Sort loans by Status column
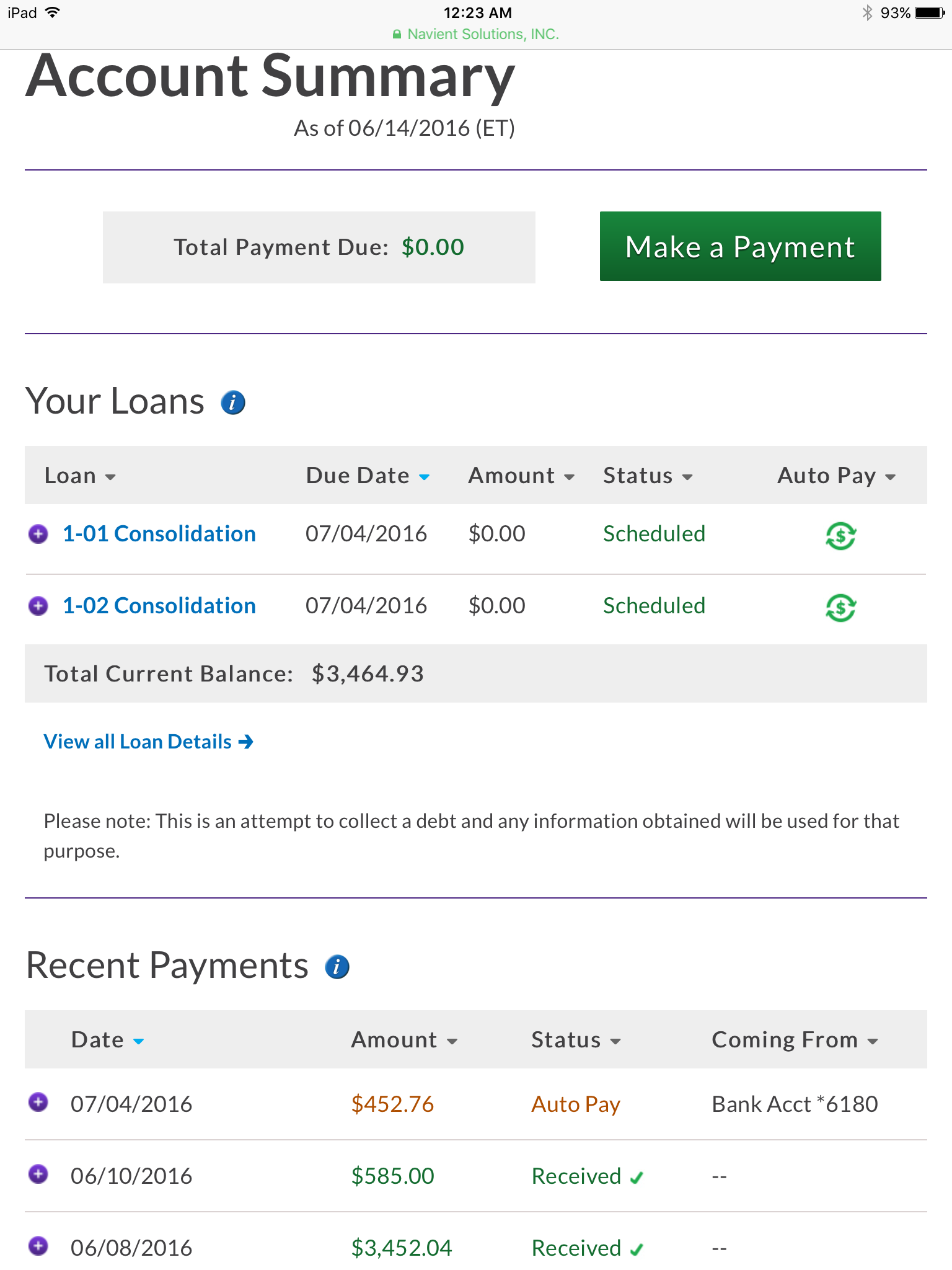The image size is (952, 1270). click(648, 476)
